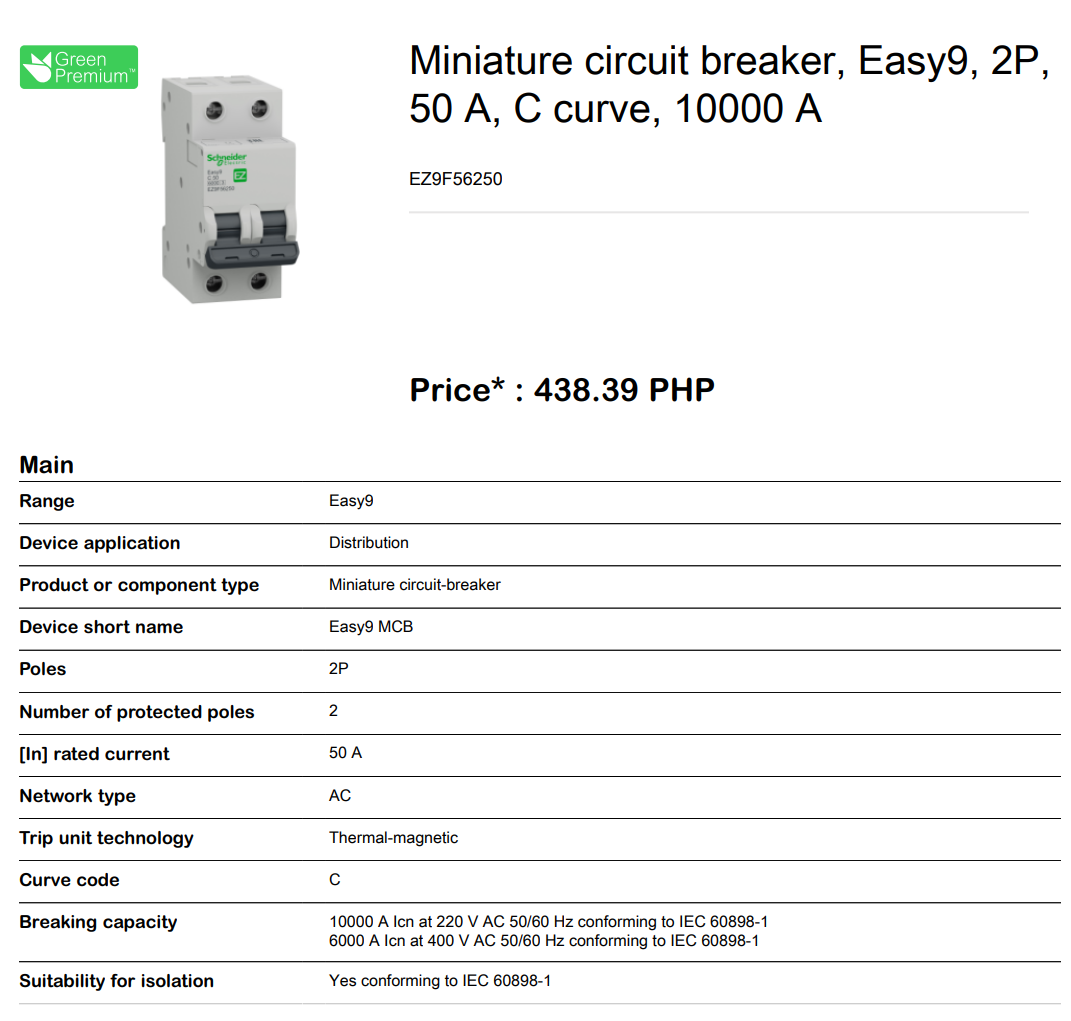Select the Range row label
1071x1021 pixels.
tap(47, 501)
